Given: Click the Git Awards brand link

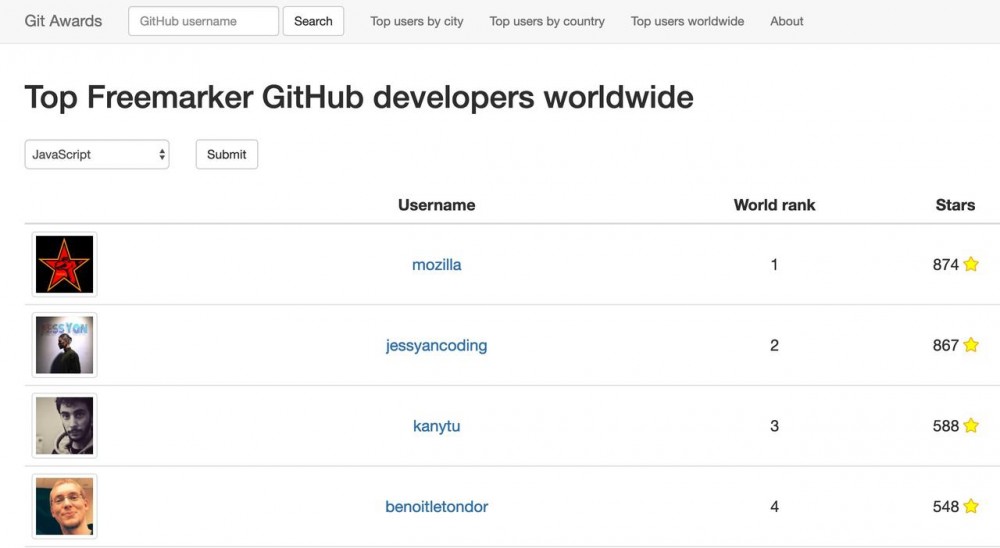Looking at the screenshot, I should point(63,21).
